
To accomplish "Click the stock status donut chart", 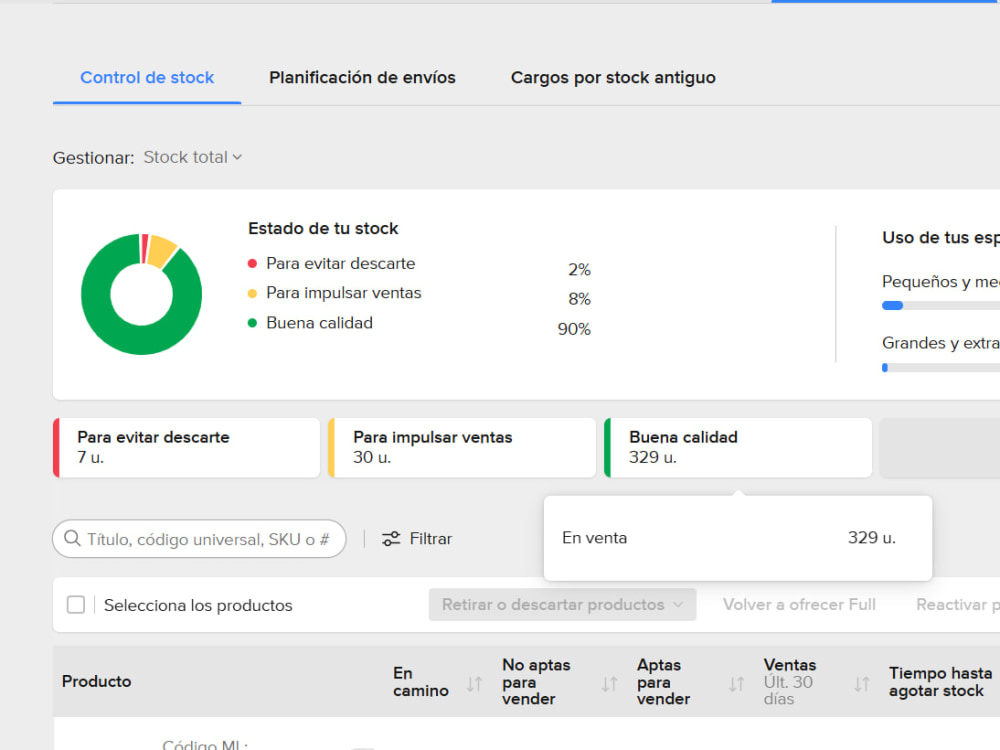I will pyautogui.click(x=142, y=294).
